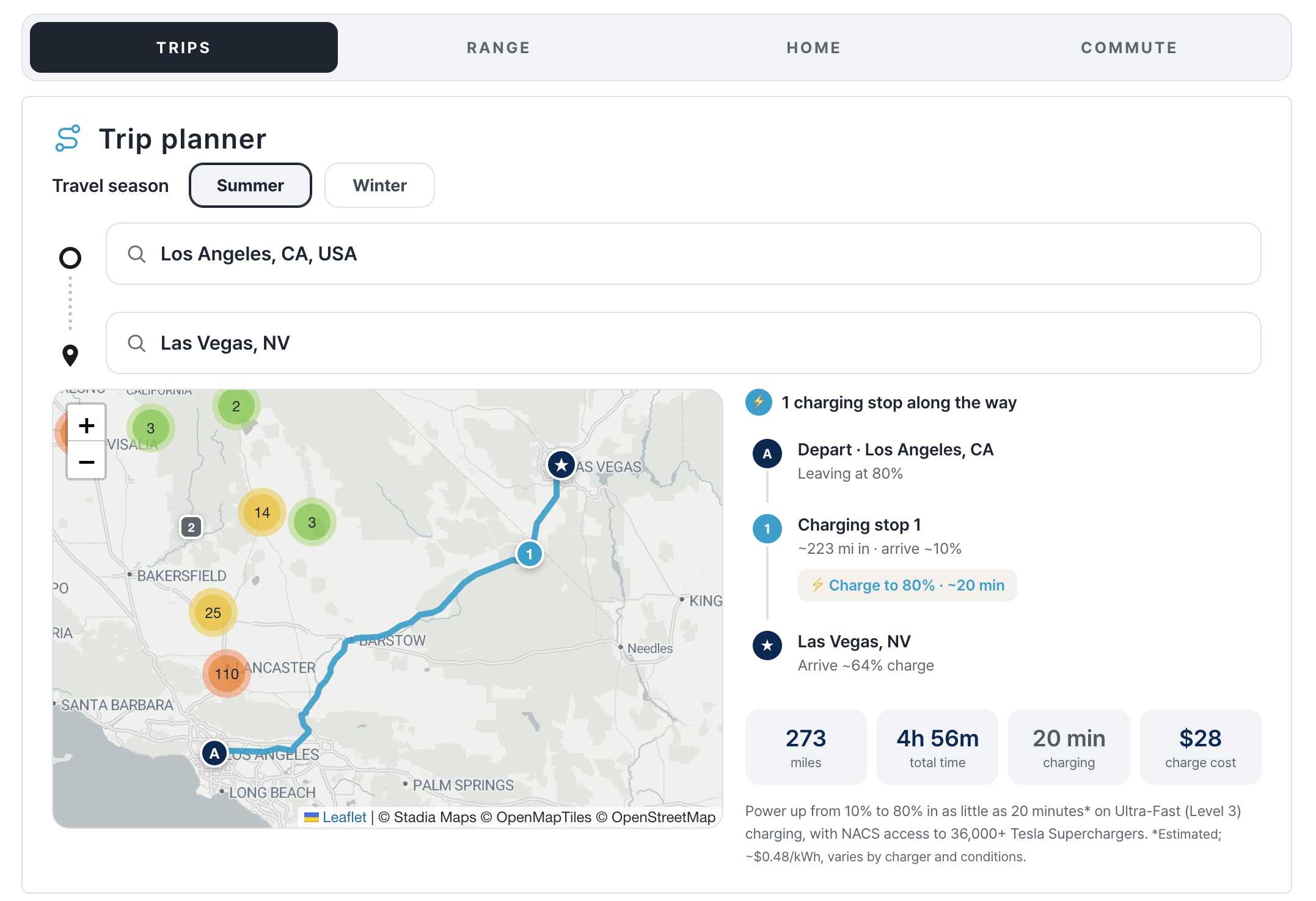Click charging stop 1 marker on map
This screenshot has height=901, width=1316.
click(x=530, y=554)
